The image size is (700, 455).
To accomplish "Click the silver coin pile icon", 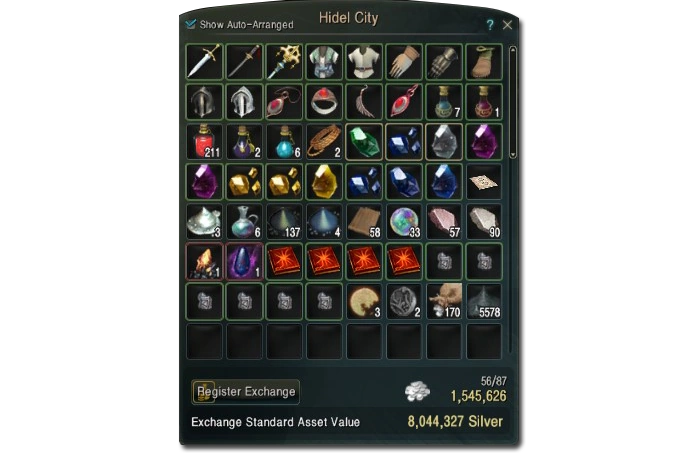I will (417, 391).
